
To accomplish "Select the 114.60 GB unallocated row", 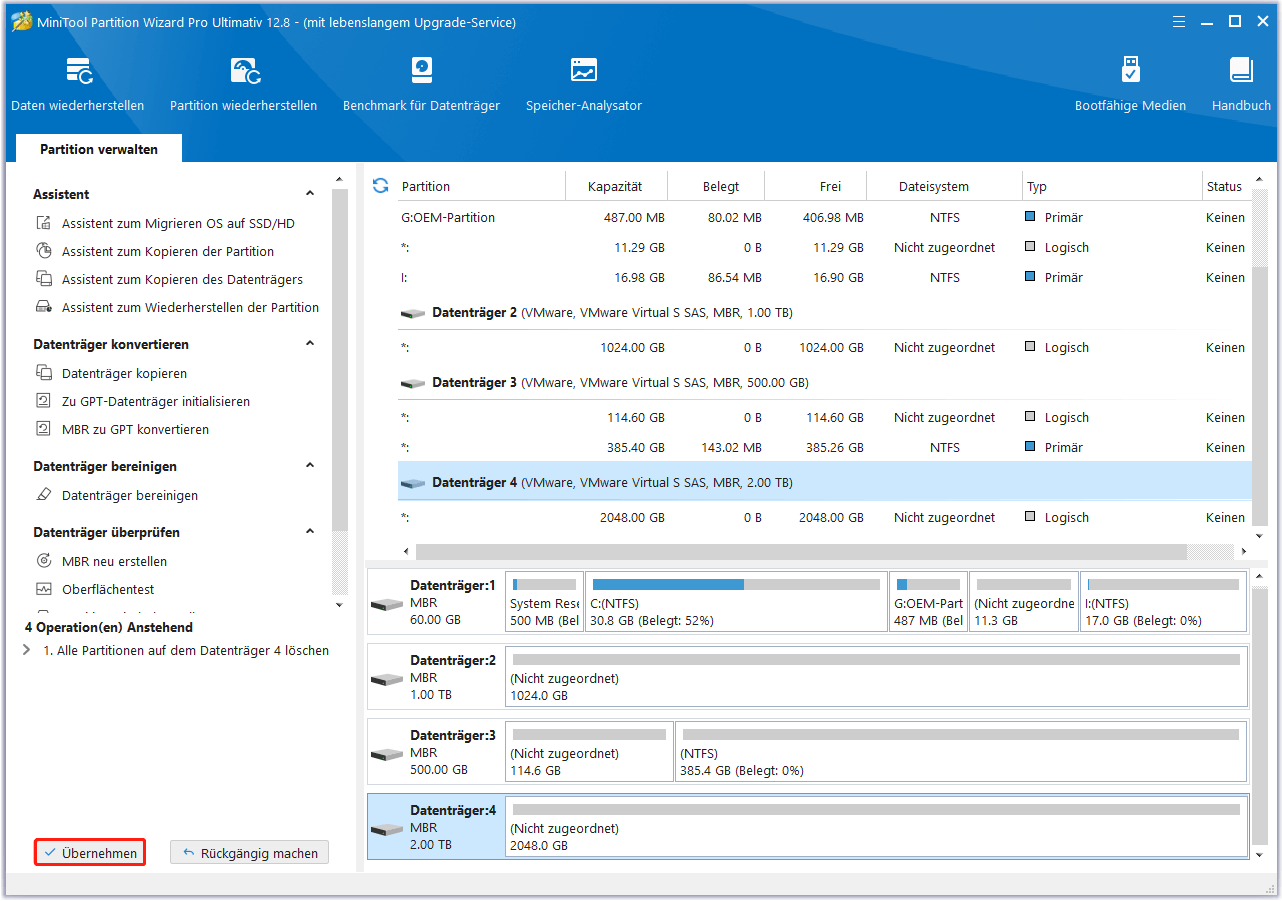I will [x=825, y=418].
